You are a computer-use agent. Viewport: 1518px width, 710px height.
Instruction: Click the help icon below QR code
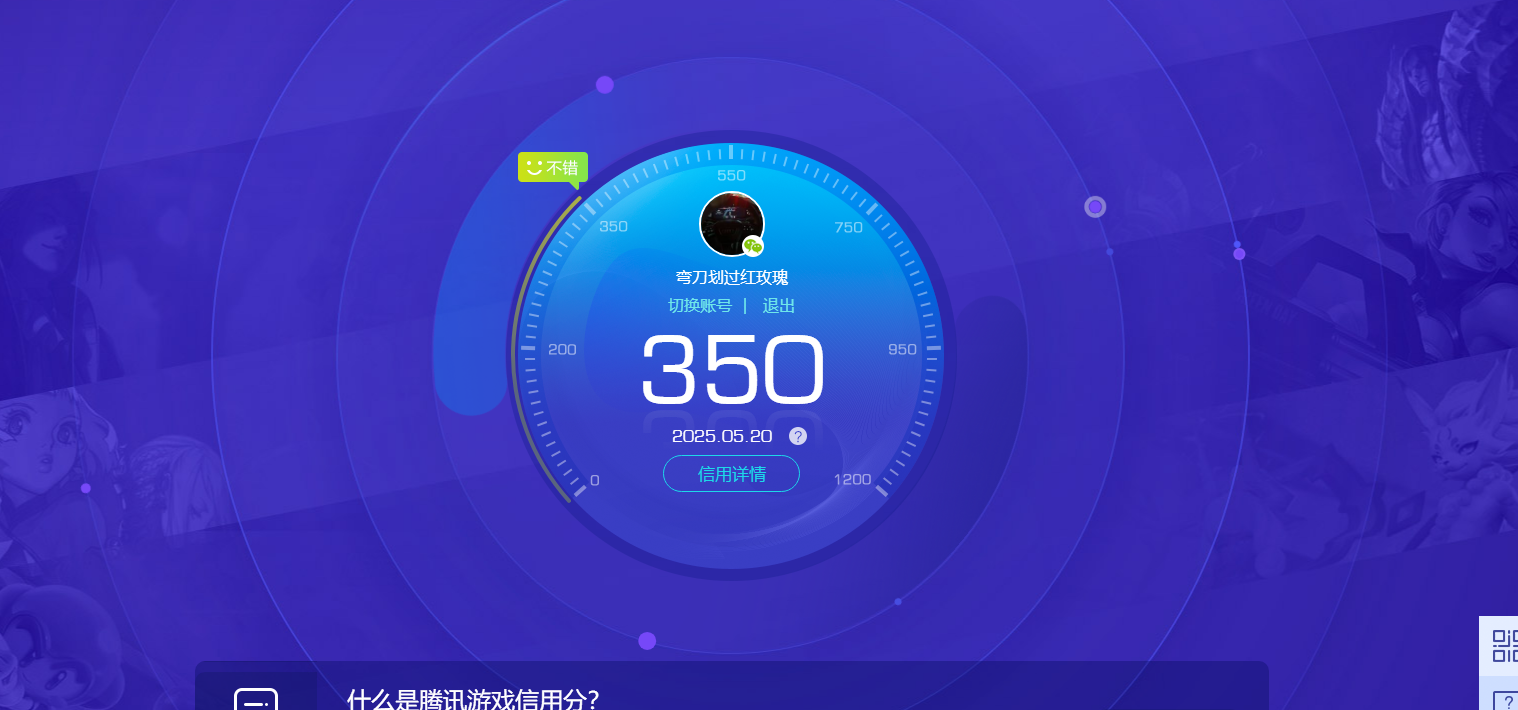[1506, 700]
